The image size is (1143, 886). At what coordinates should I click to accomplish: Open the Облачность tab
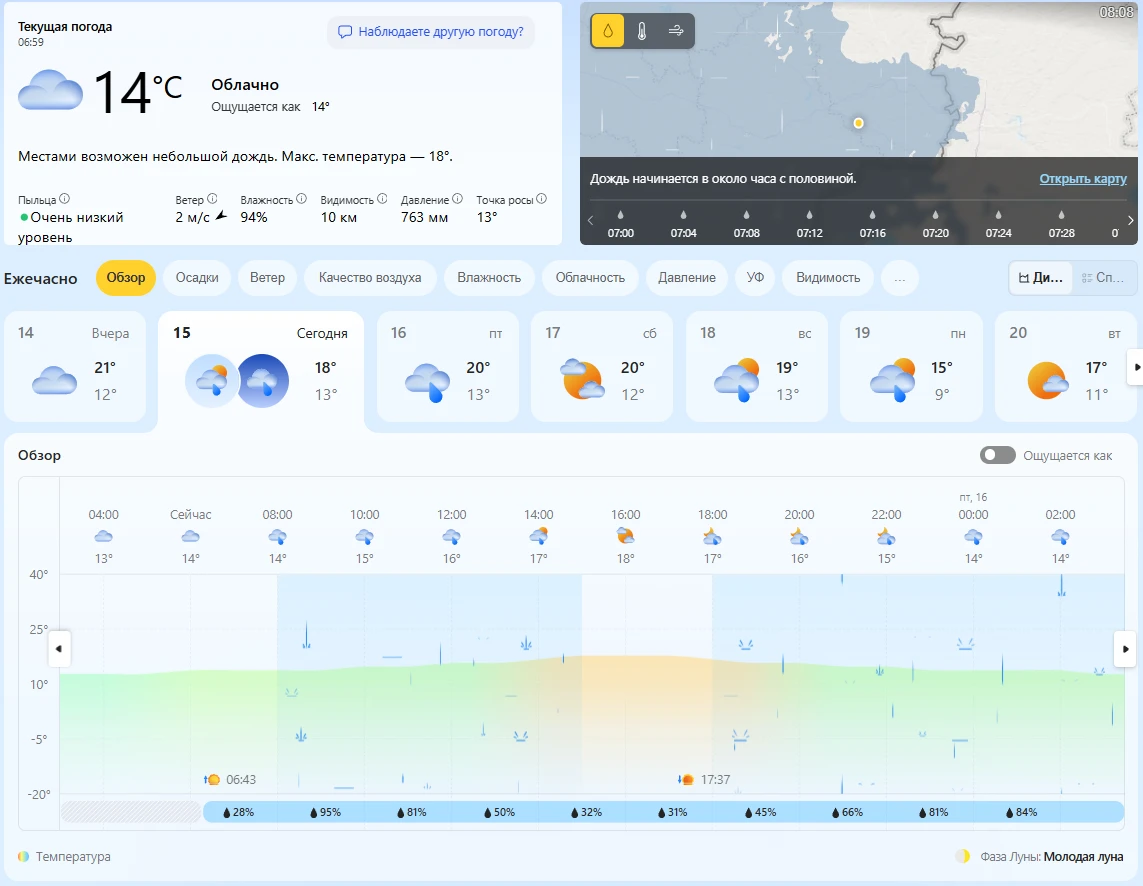click(x=590, y=278)
